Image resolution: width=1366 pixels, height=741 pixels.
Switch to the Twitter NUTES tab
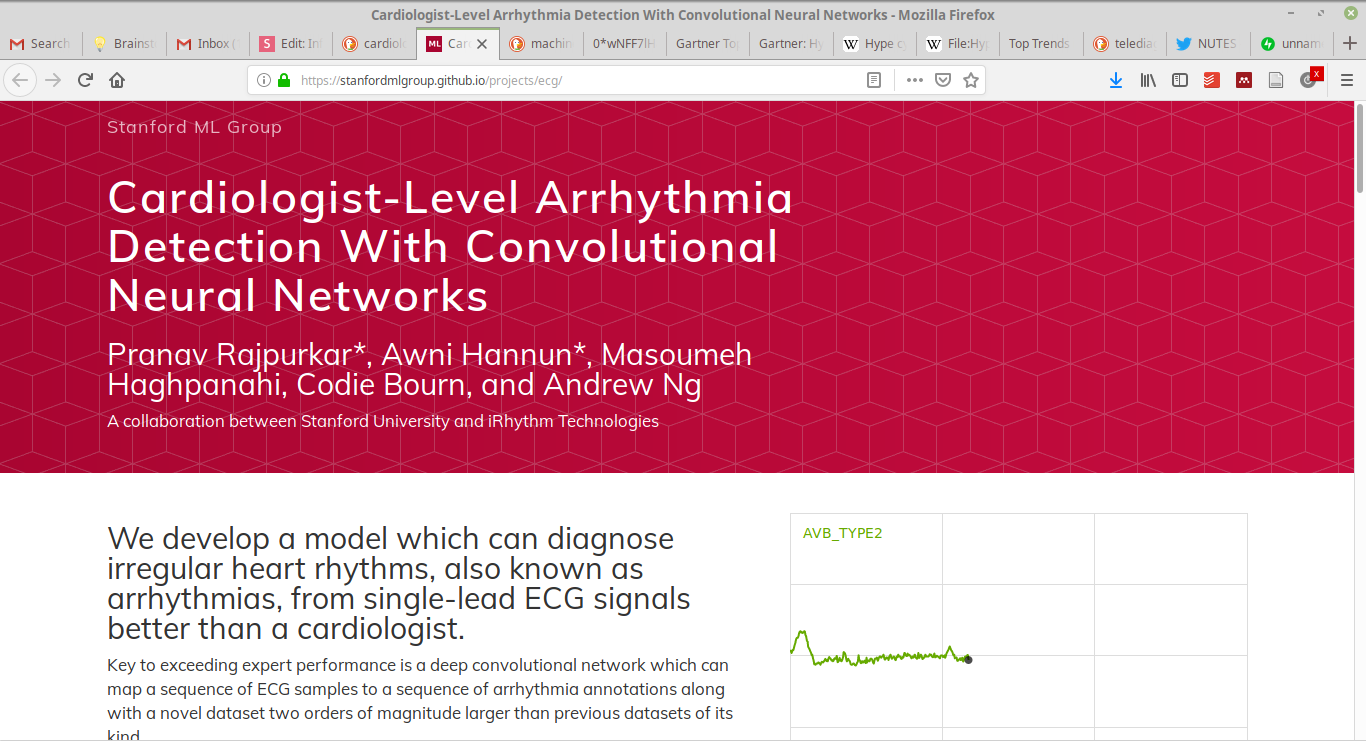click(x=1208, y=44)
